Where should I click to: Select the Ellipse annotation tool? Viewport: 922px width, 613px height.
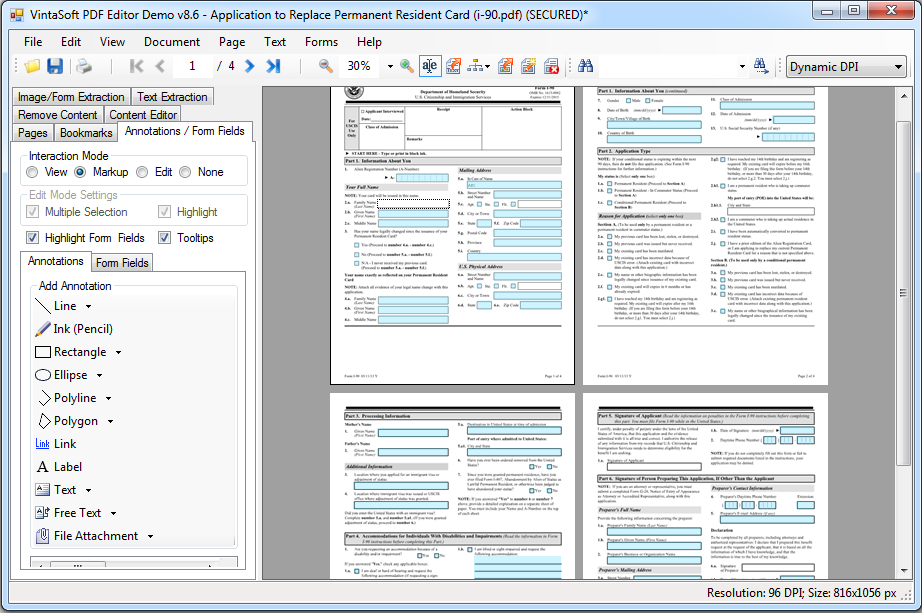(x=61, y=375)
